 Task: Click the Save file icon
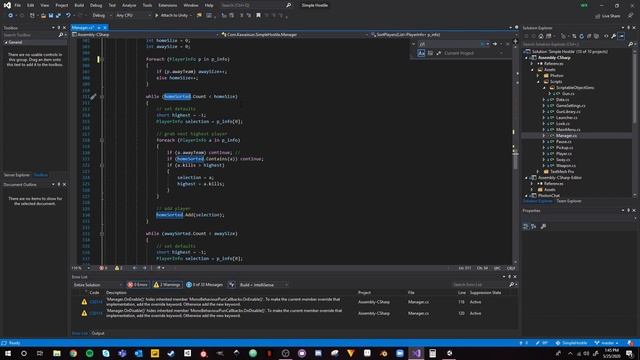click(x=51, y=16)
